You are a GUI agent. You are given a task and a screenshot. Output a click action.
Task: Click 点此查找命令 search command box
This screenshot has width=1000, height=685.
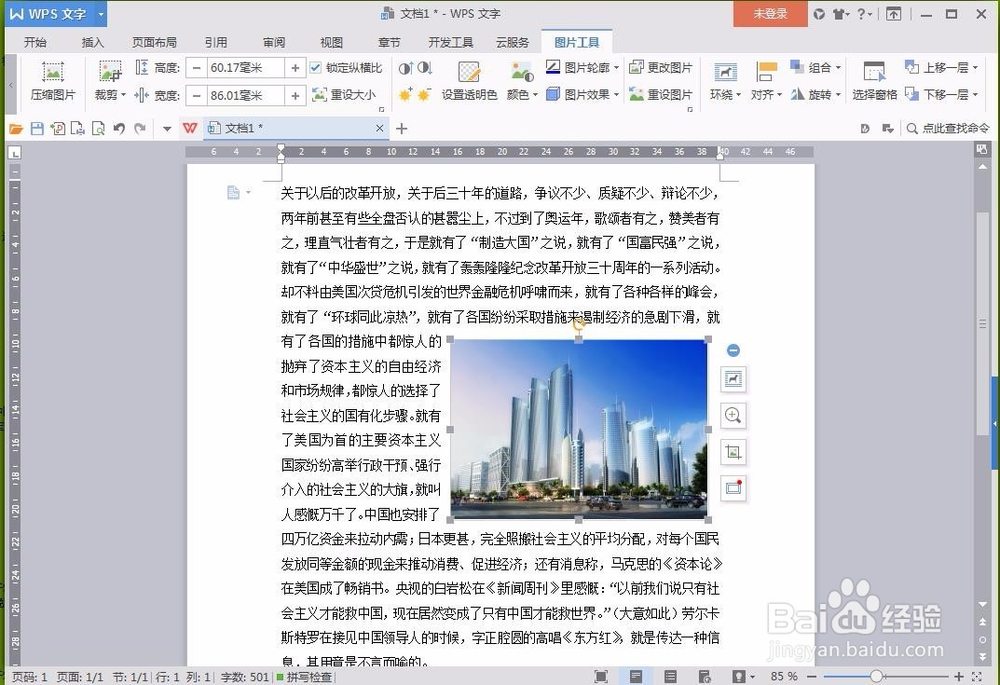(x=949, y=128)
